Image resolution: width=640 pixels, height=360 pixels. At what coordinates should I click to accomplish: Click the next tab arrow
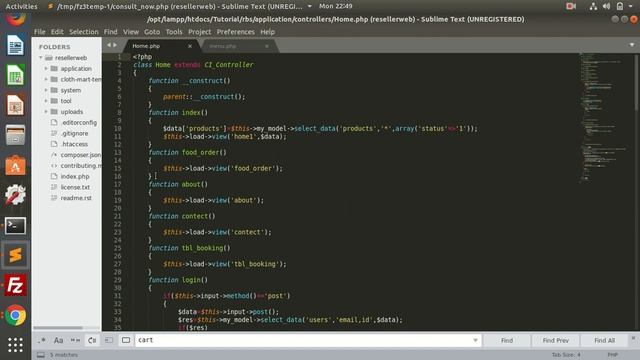115,45
